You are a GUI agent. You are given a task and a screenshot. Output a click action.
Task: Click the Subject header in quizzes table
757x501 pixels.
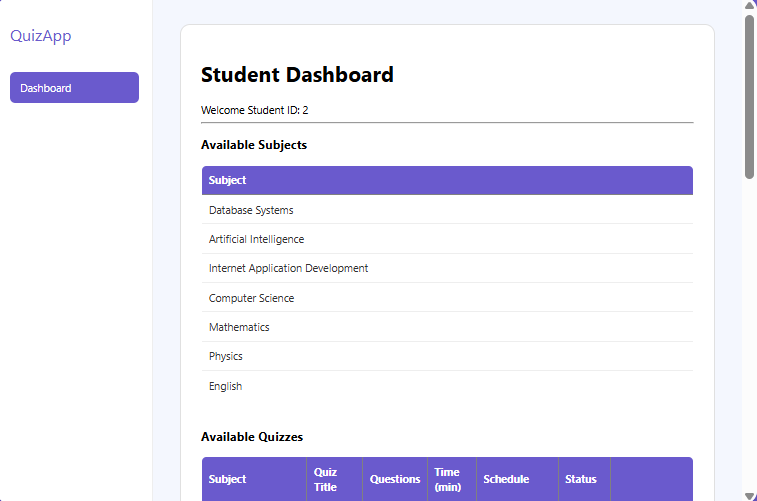pyautogui.click(x=254, y=479)
